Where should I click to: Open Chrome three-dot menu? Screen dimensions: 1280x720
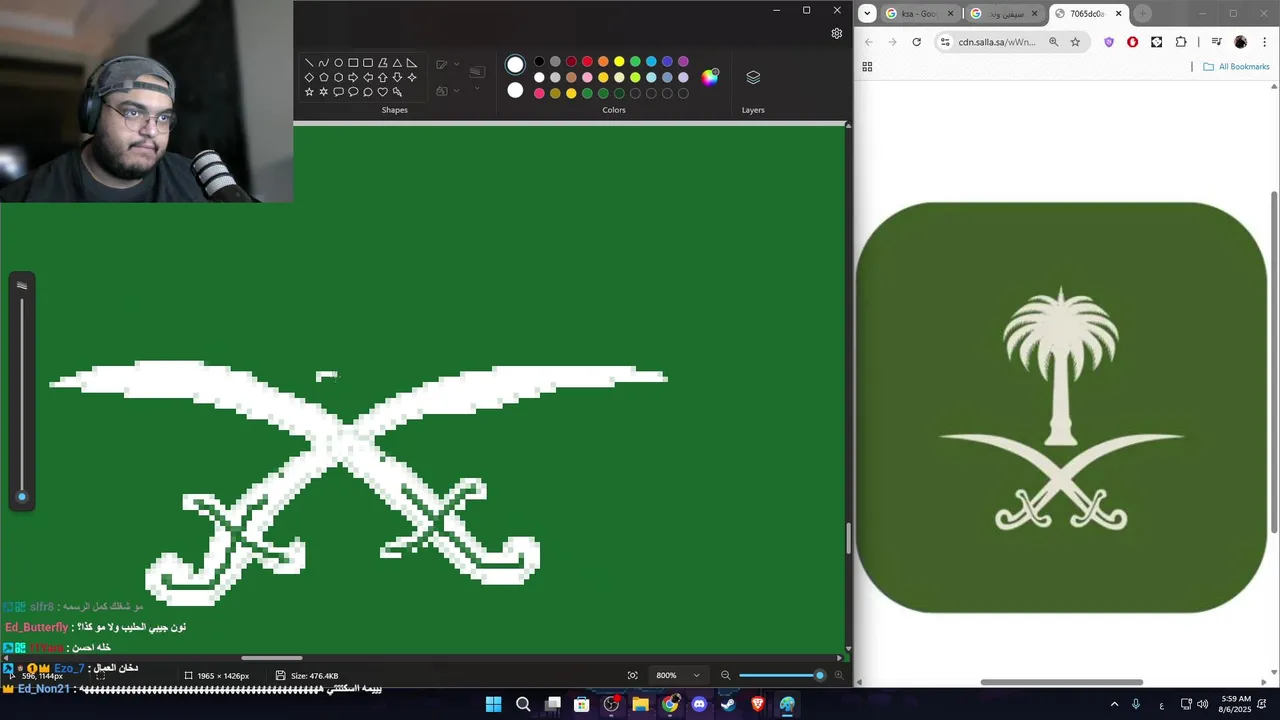[1263, 42]
